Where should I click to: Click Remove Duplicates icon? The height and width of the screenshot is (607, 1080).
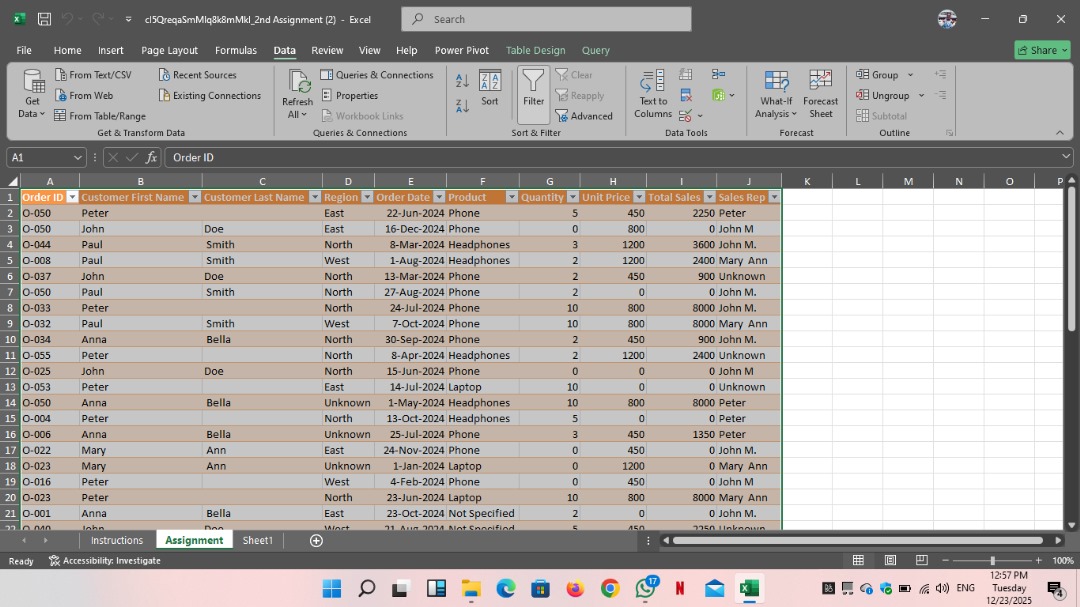point(685,95)
